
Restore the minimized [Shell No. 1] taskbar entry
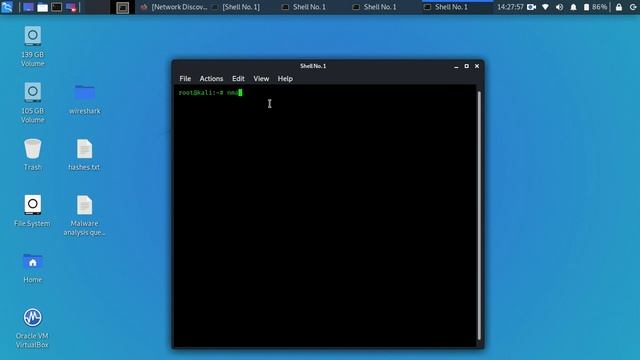click(236, 7)
